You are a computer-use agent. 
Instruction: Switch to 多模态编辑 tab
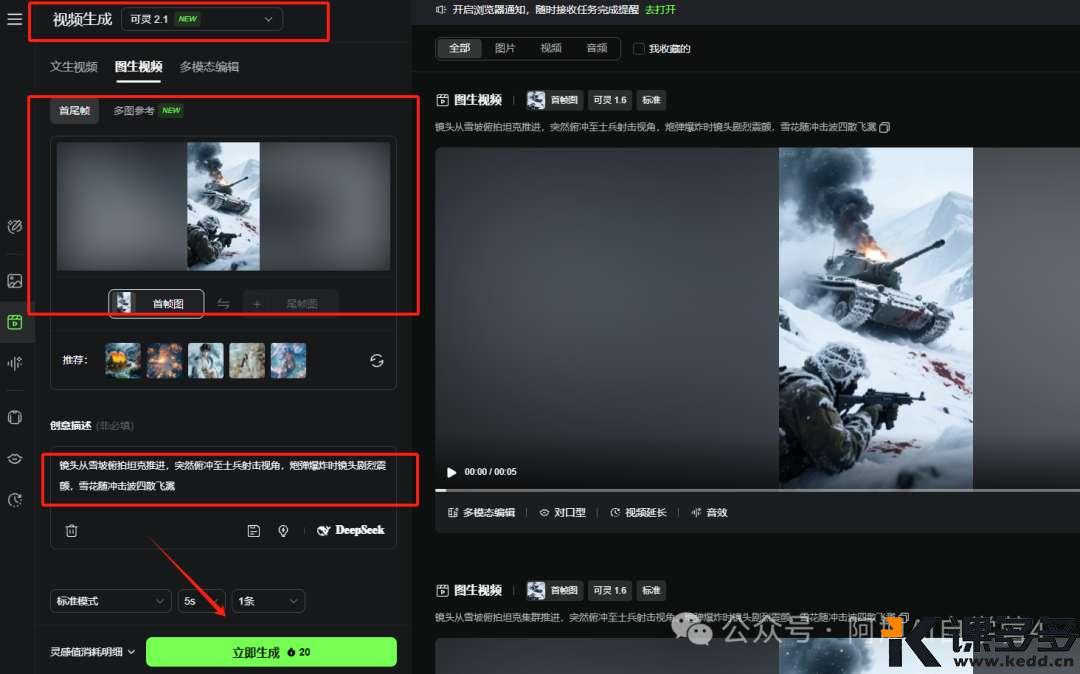[x=209, y=67]
